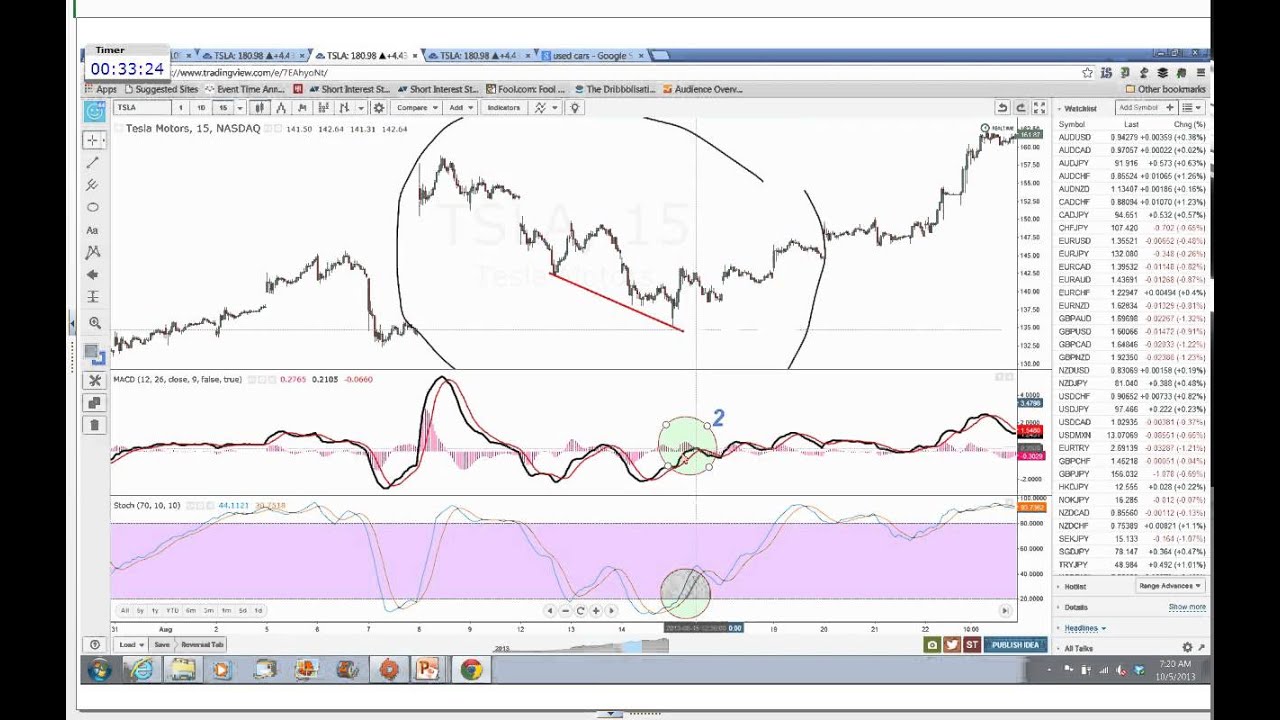Activate the zoom magnifier tool
The width and height of the screenshot is (1280, 720).
pyautogui.click(x=94, y=323)
